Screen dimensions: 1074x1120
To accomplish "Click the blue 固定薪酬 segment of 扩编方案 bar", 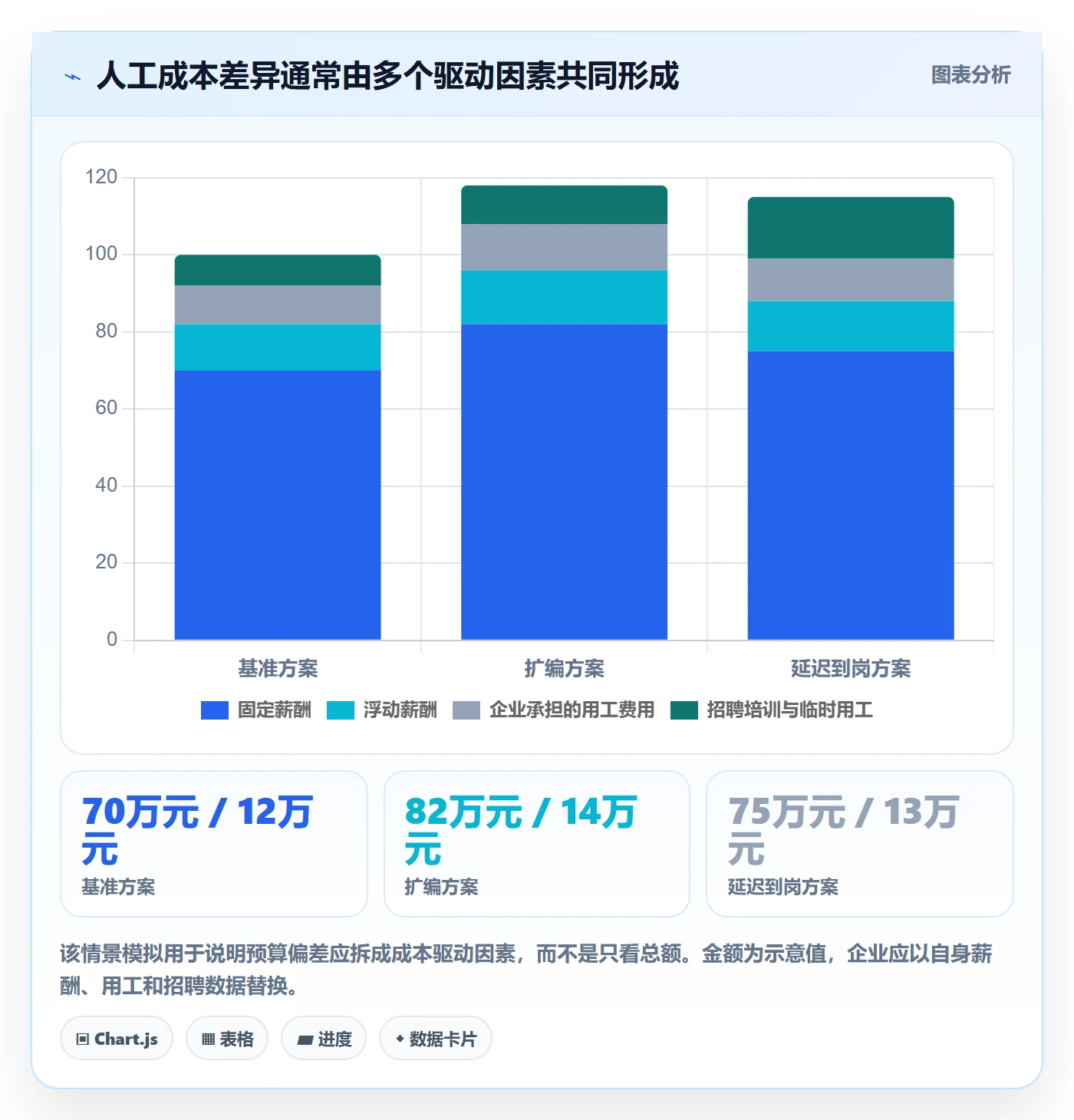I will click(x=564, y=482).
